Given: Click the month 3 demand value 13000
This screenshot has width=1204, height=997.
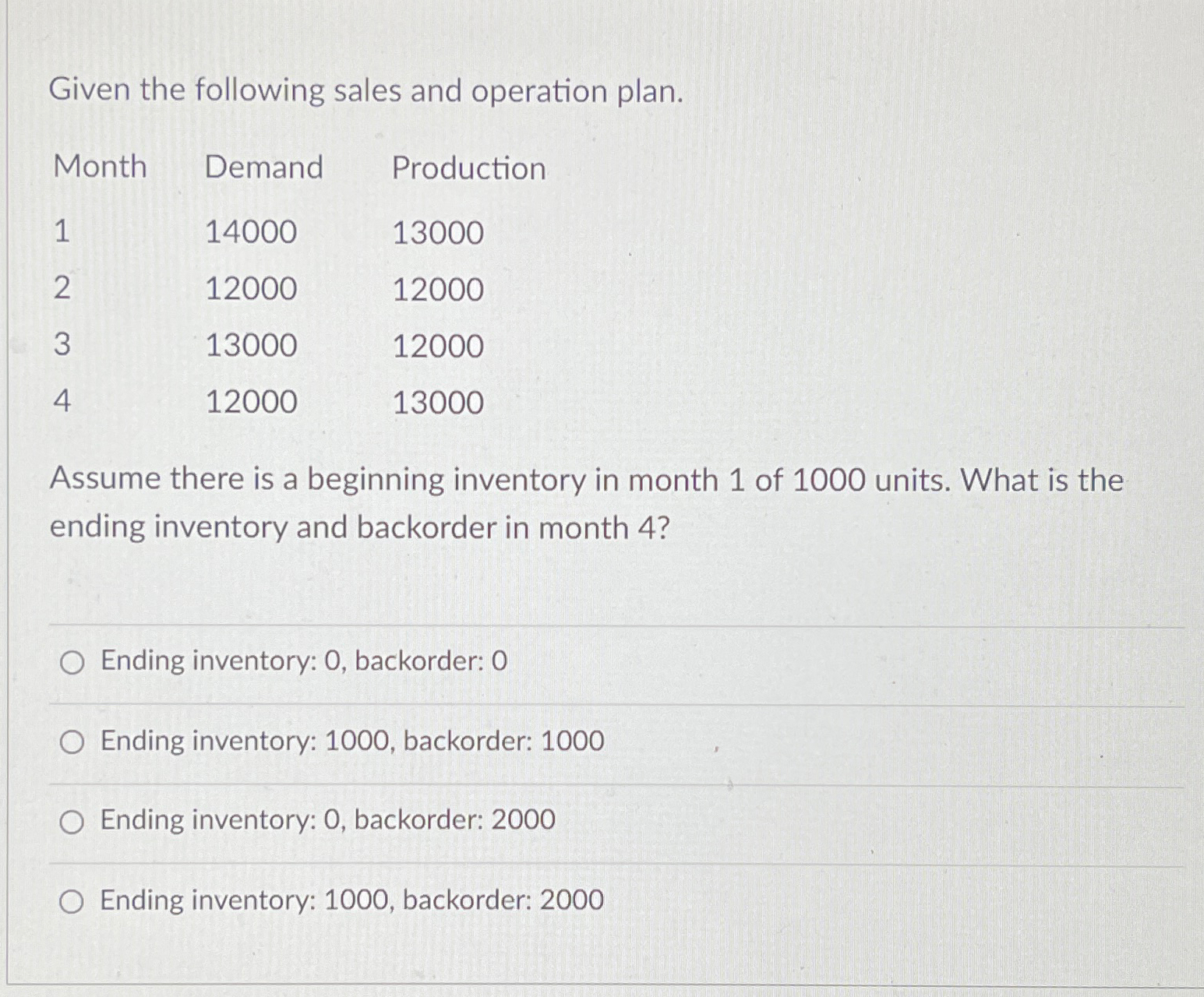Looking at the screenshot, I should tap(252, 346).
